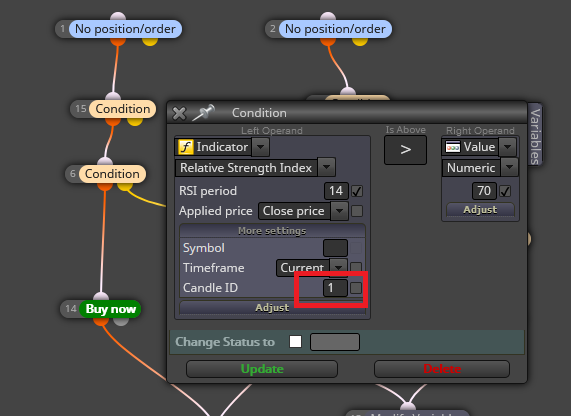This screenshot has height=416, width=571.
Task: Click the Symbol input field
Action: (x=335, y=248)
